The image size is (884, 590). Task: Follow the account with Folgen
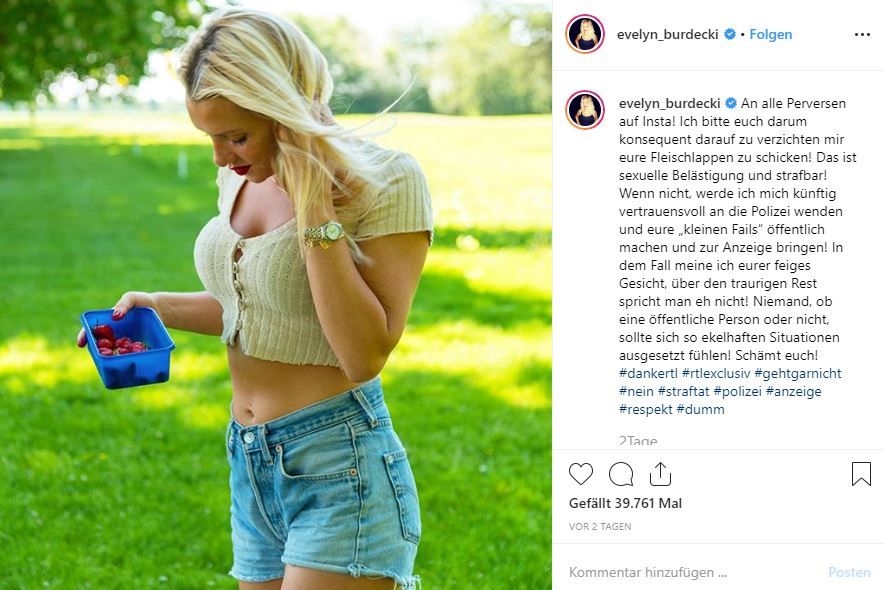tap(771, 34)
